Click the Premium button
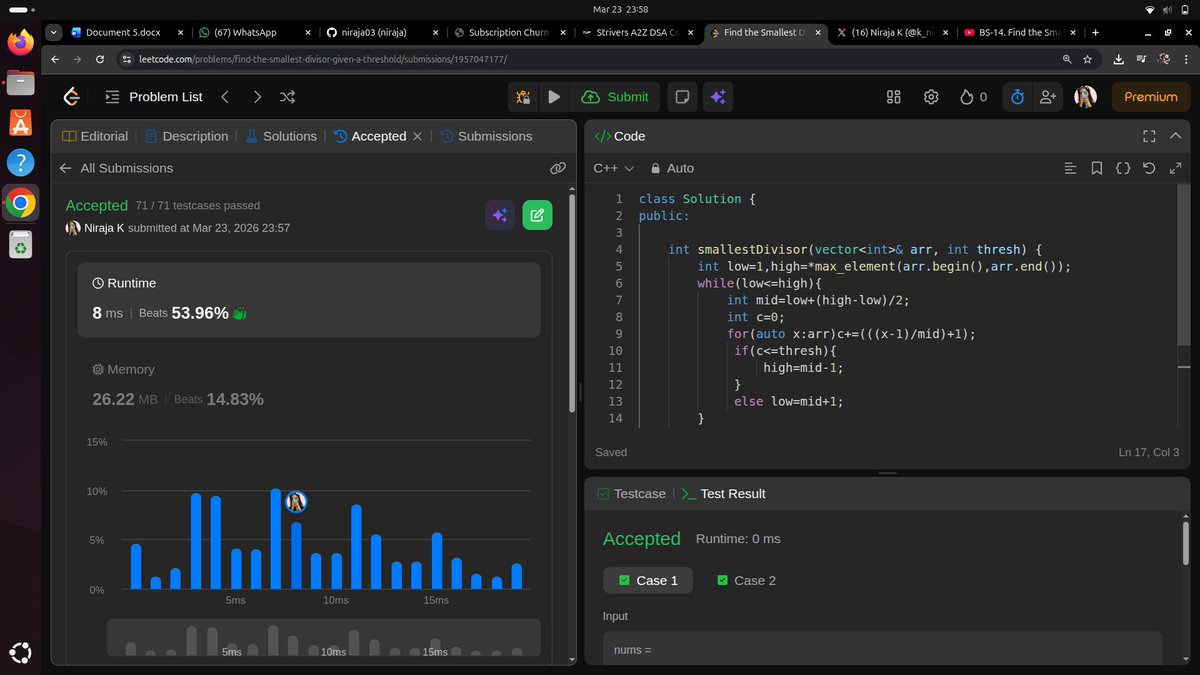 pos(1151,97)
